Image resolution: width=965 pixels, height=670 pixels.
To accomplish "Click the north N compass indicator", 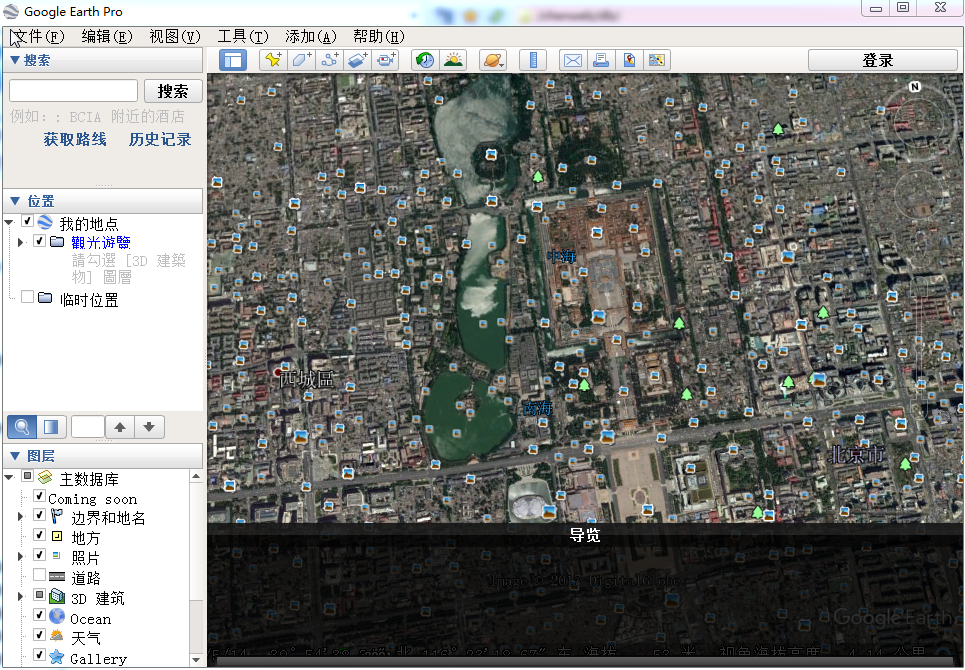I will 915,87.
